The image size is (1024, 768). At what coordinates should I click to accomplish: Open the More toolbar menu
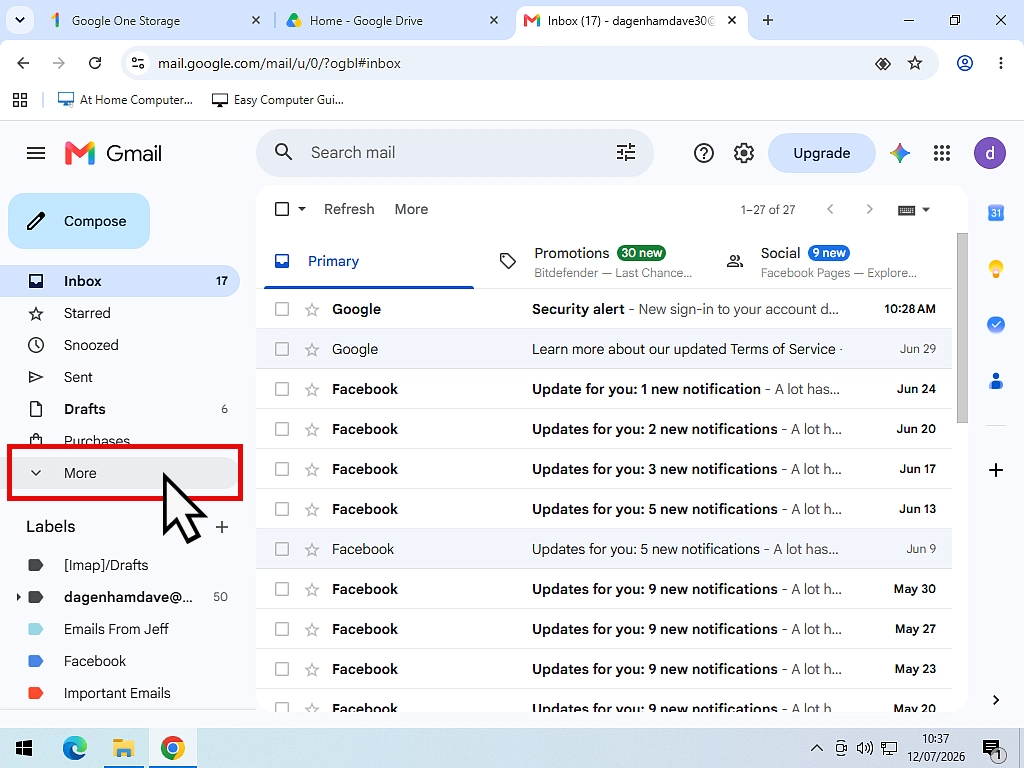click(x=411, y=209)
